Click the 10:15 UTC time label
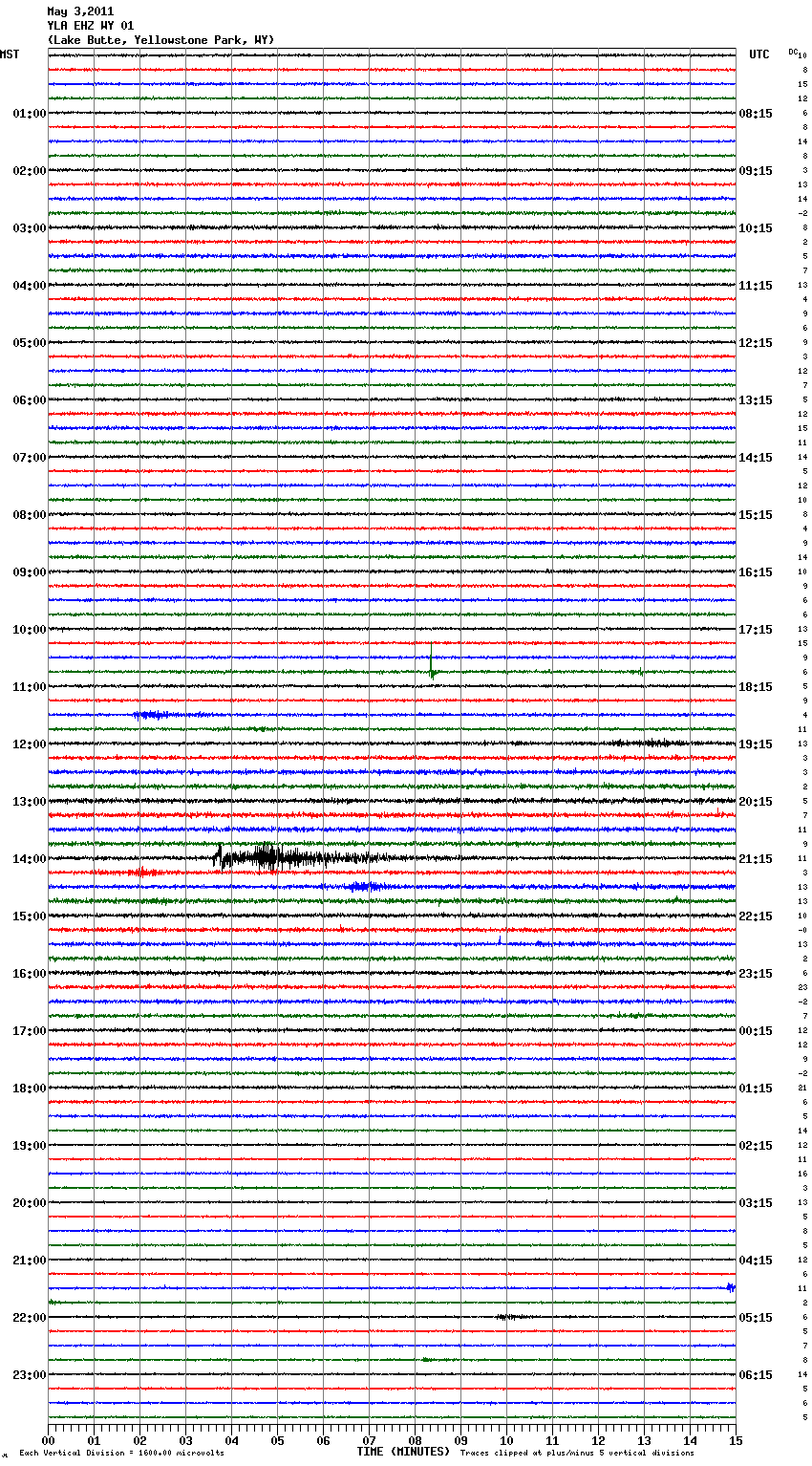 756,228
